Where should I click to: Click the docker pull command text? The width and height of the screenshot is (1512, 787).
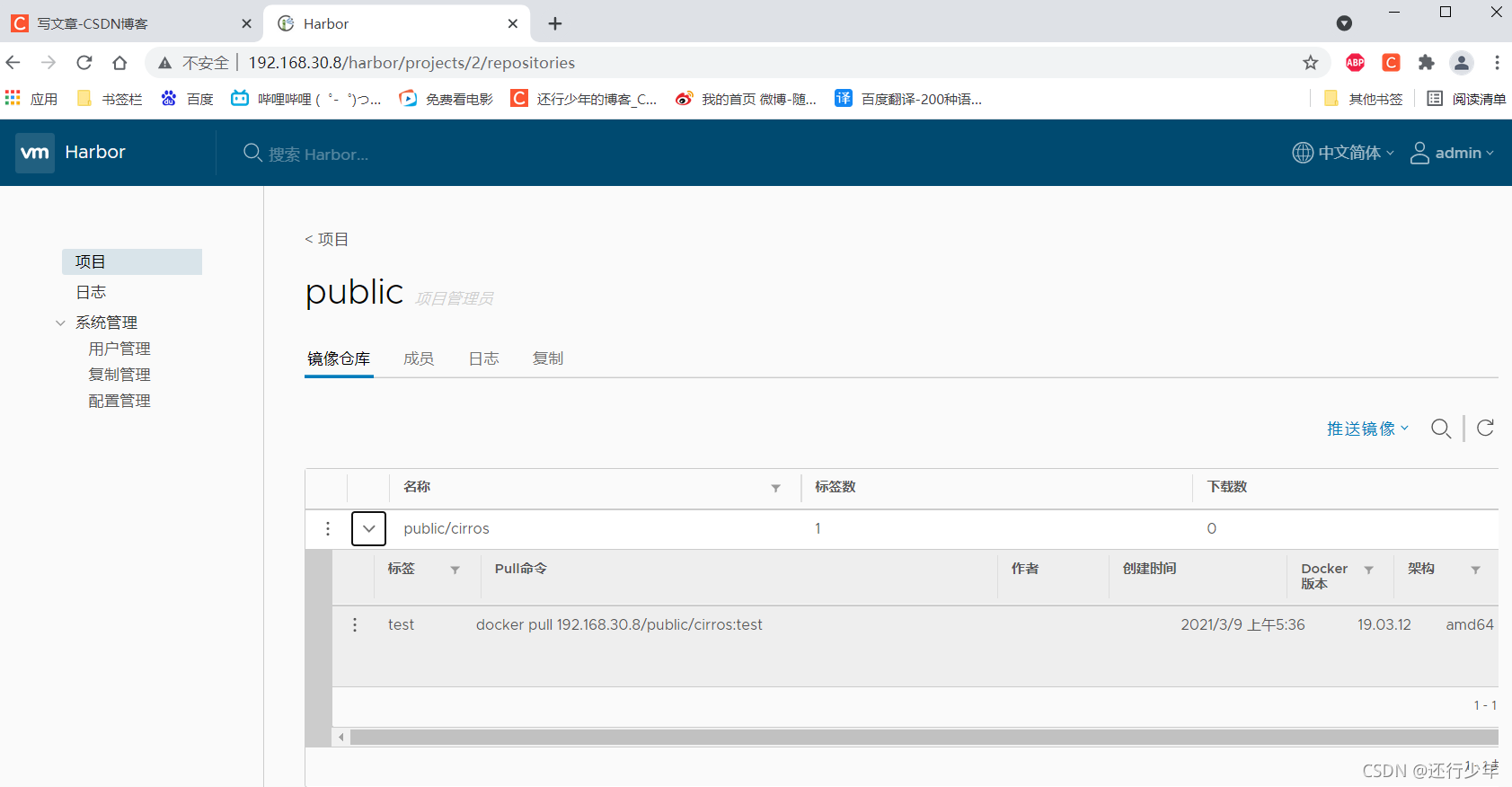pos(619,624)
